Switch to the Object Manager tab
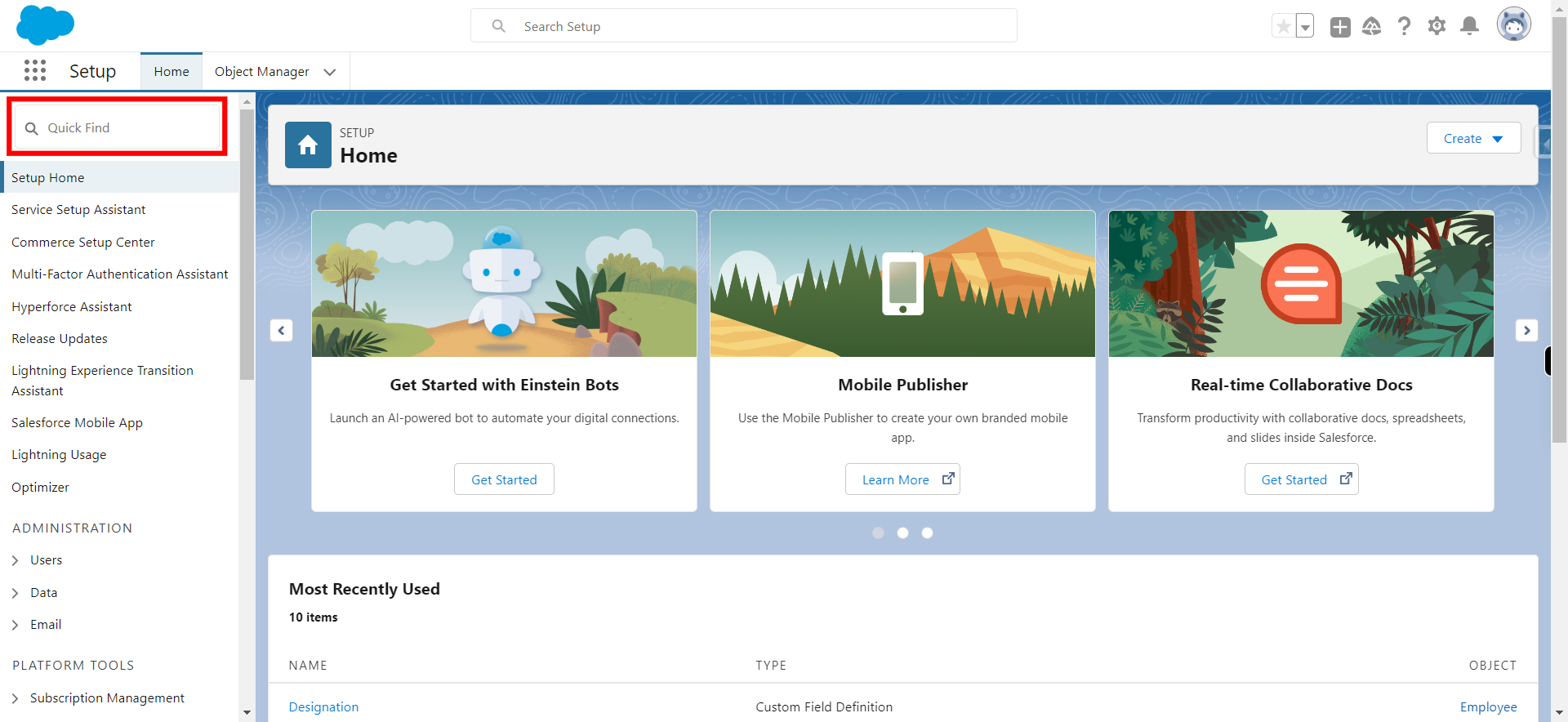Viewport: 1568px width, 722px height. pyautogui.click(x=261, y=72)
